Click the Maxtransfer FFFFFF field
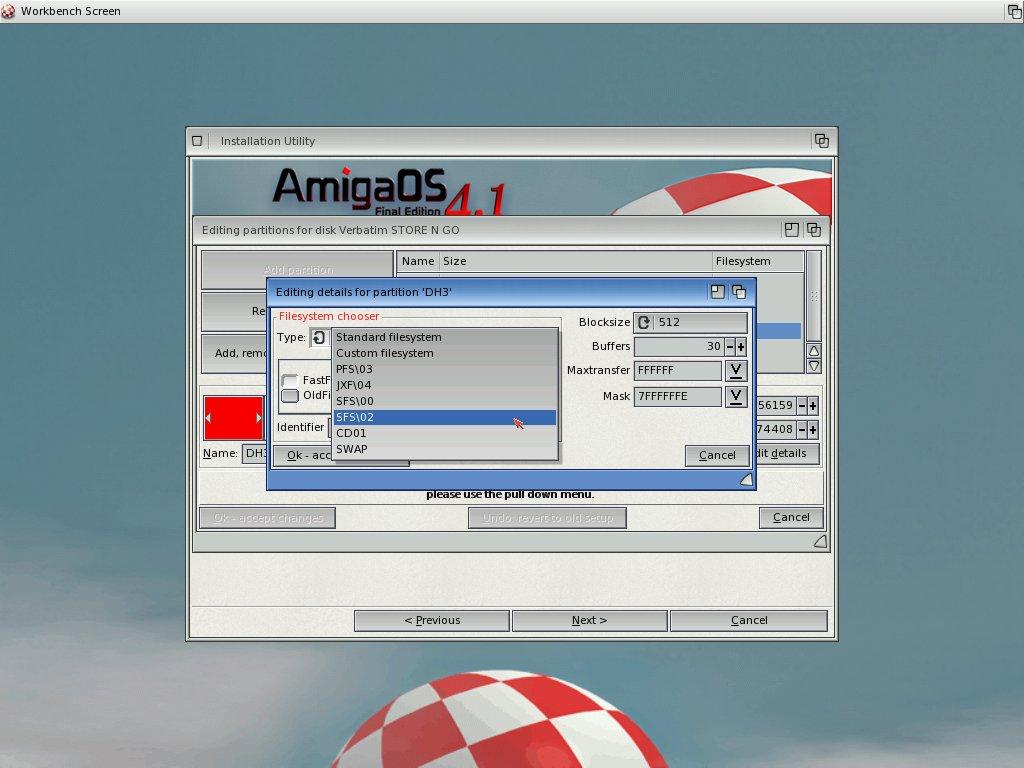Viewport: 1024px width, 768px height. tap(678, 371)
